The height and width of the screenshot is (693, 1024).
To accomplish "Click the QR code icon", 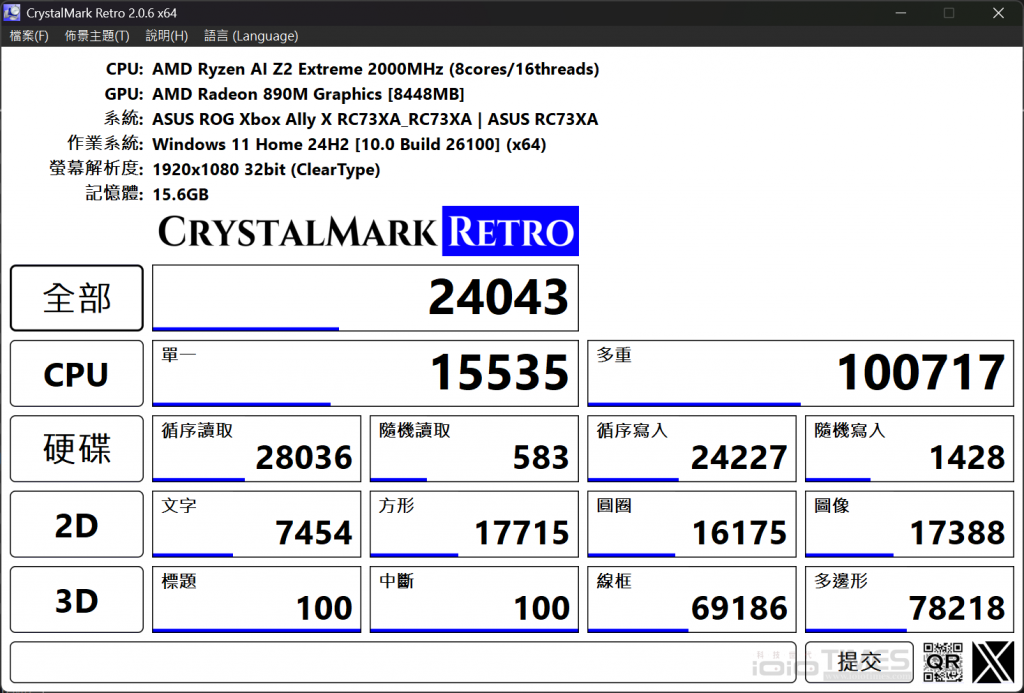I will click(942, 662).
